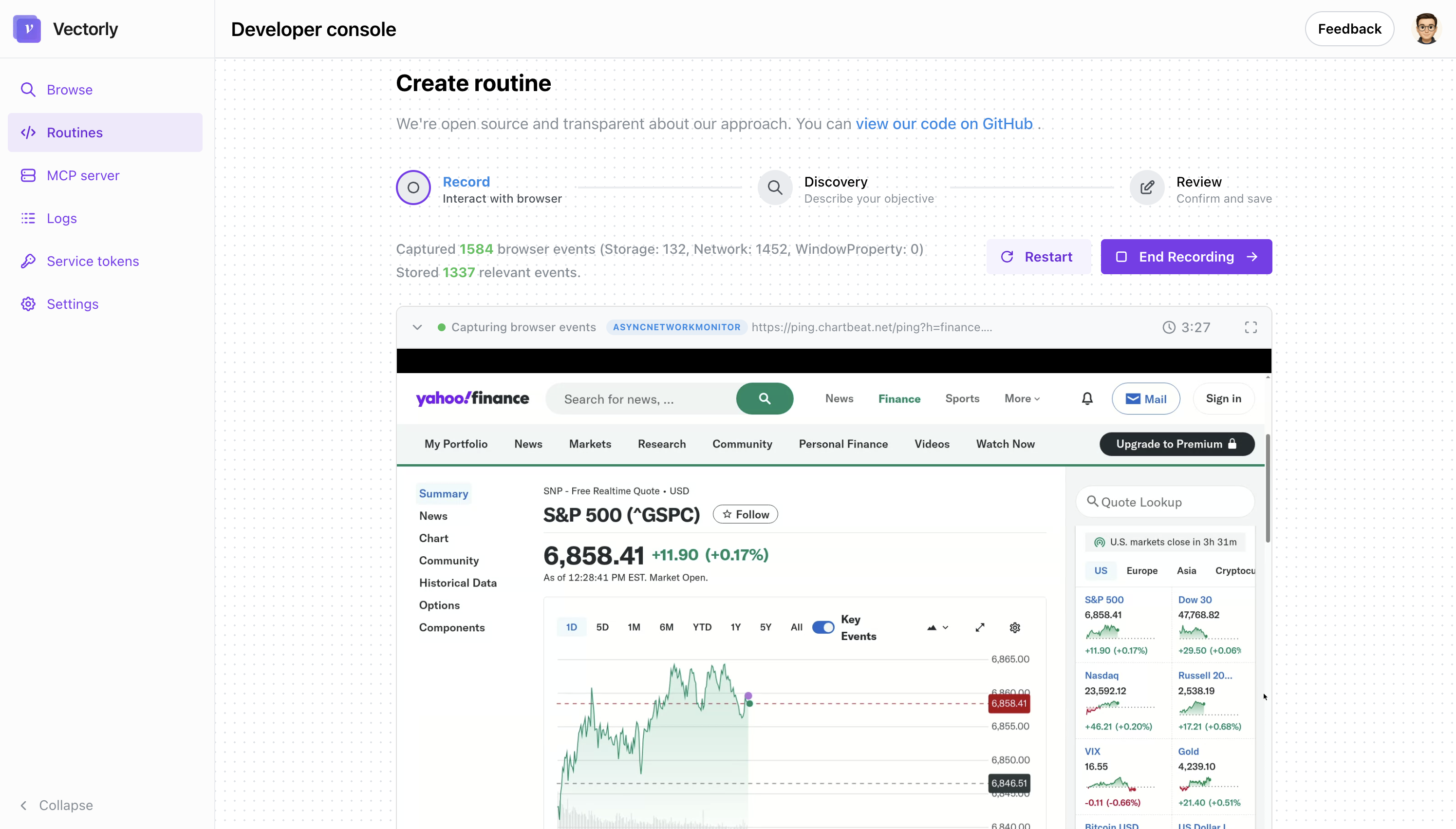
Task: Expand chart to full screen arrows icon
Action: pyautogui.click(x=980, y=627)
